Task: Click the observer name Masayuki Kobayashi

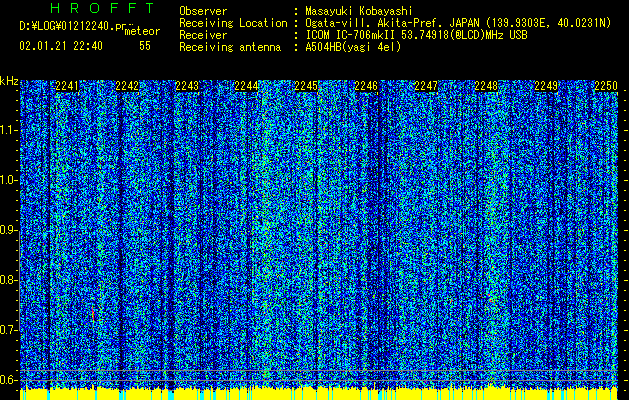Action: point(359,11)
